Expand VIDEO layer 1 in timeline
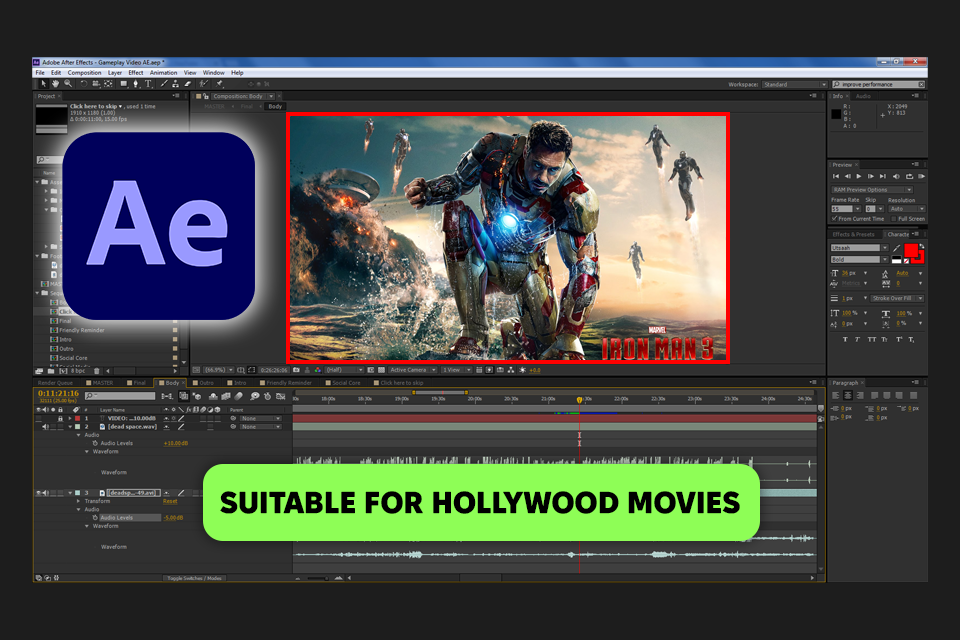 (x=70, y=418)
